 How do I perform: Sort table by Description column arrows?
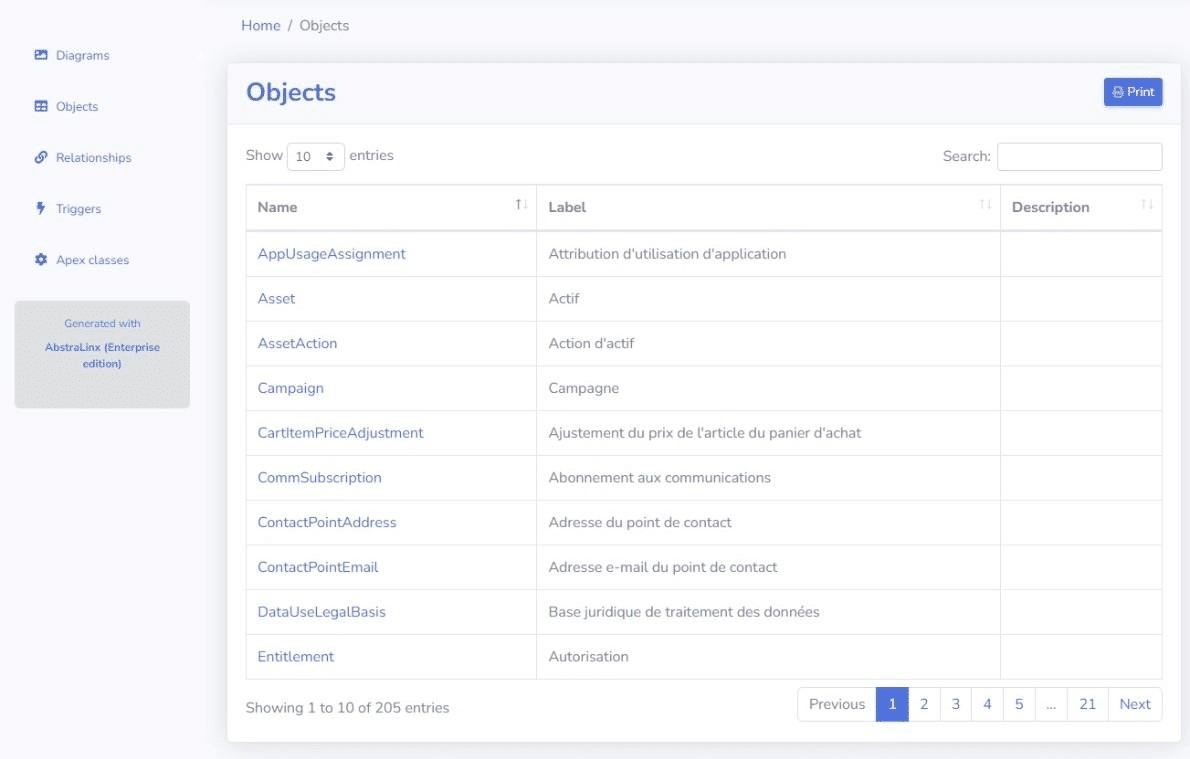1147,205
